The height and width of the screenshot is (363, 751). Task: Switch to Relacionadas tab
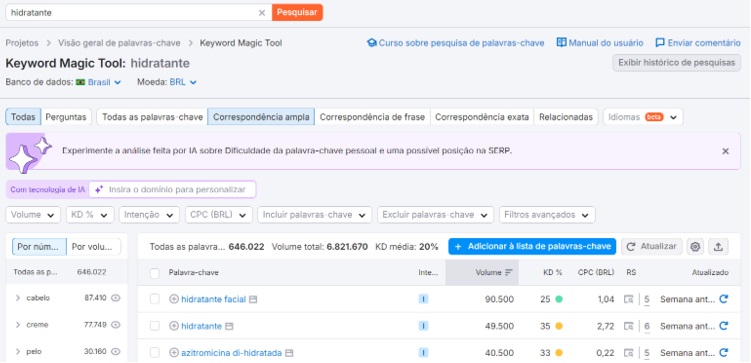click(x=566, y=117)
